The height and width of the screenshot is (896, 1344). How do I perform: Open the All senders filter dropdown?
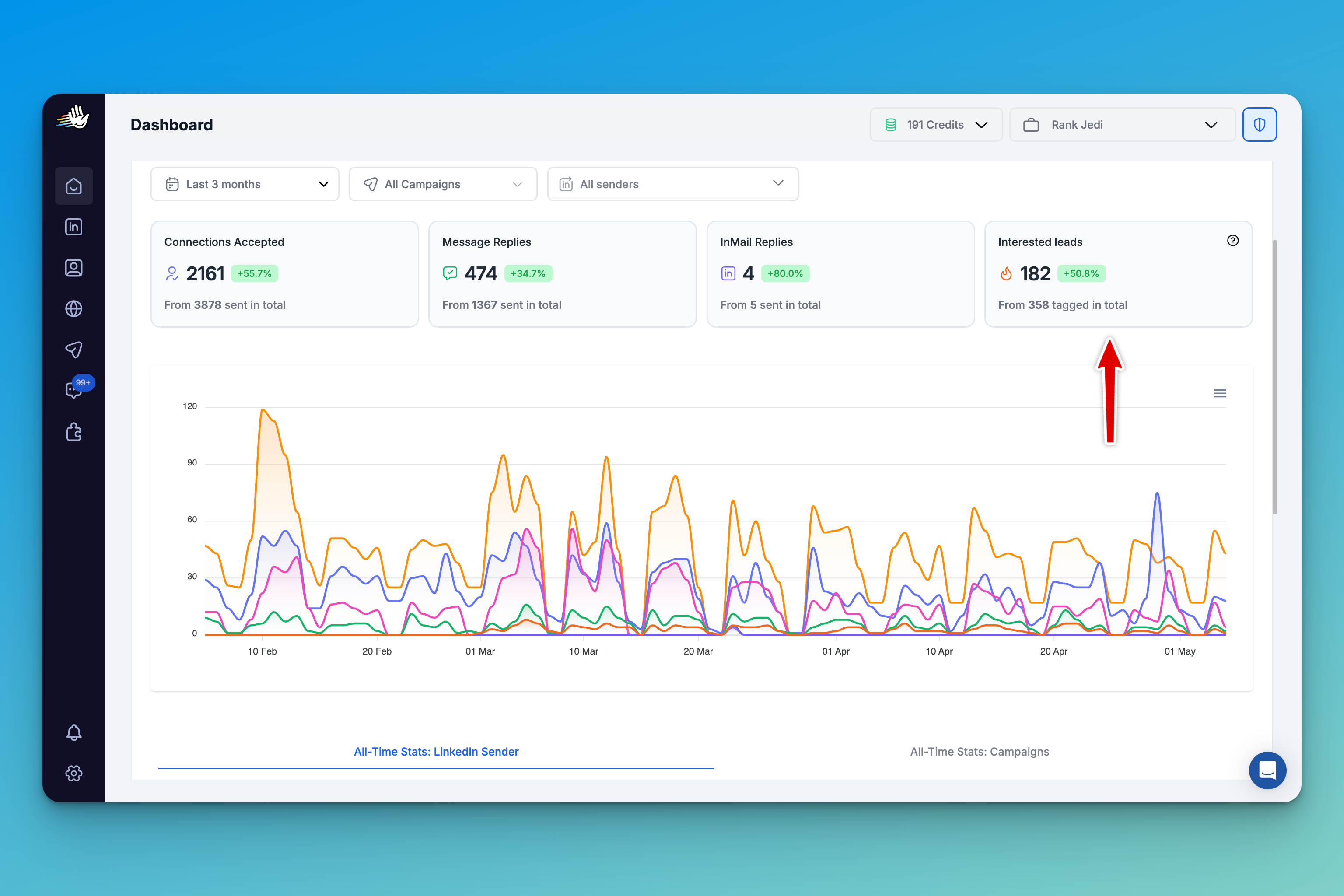tap(673, 184)
